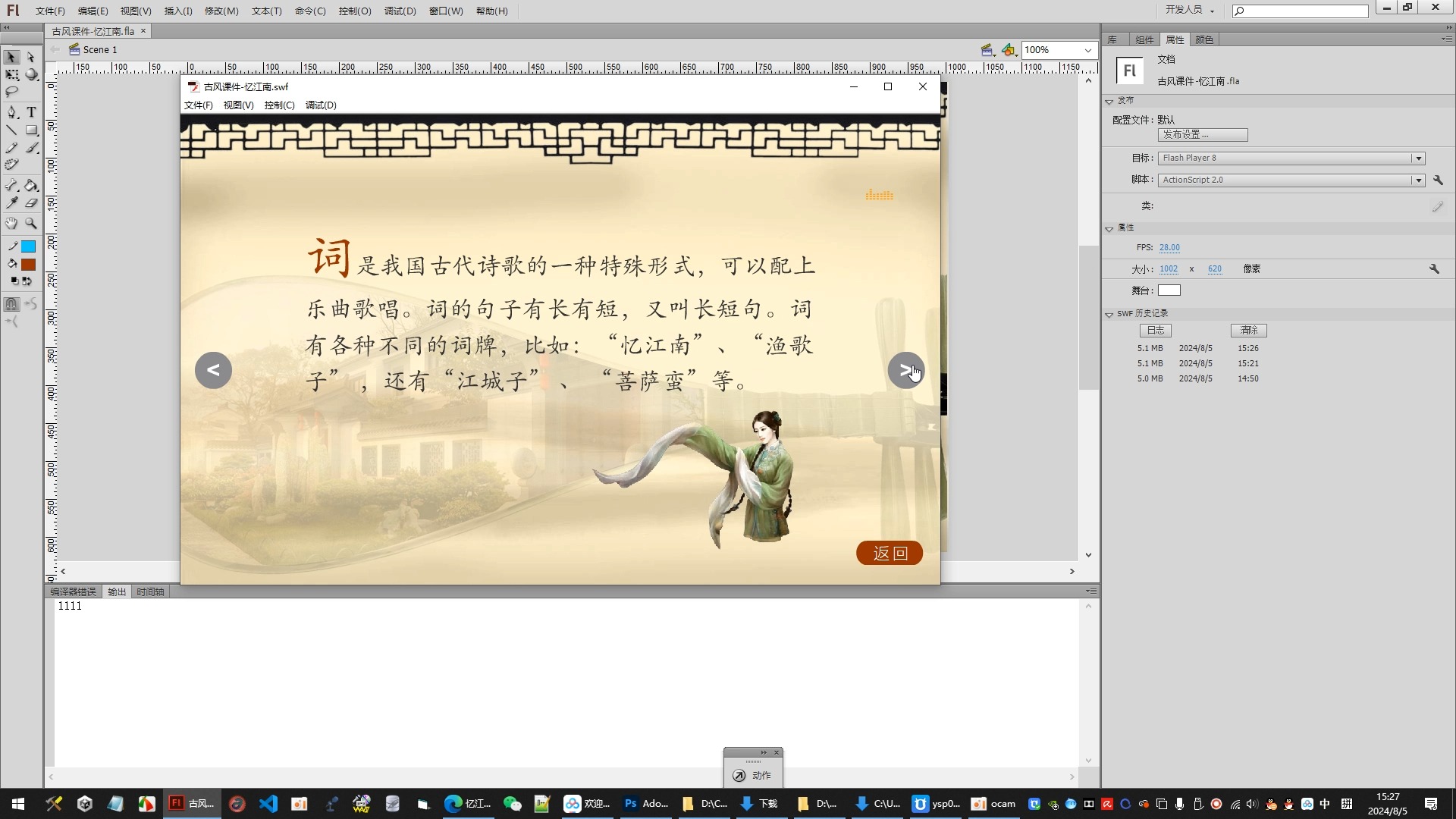1456x819 pixels.
Task: Switch to the 时间轴 tab
Action: pyautogui.click(x=150, y=592)
